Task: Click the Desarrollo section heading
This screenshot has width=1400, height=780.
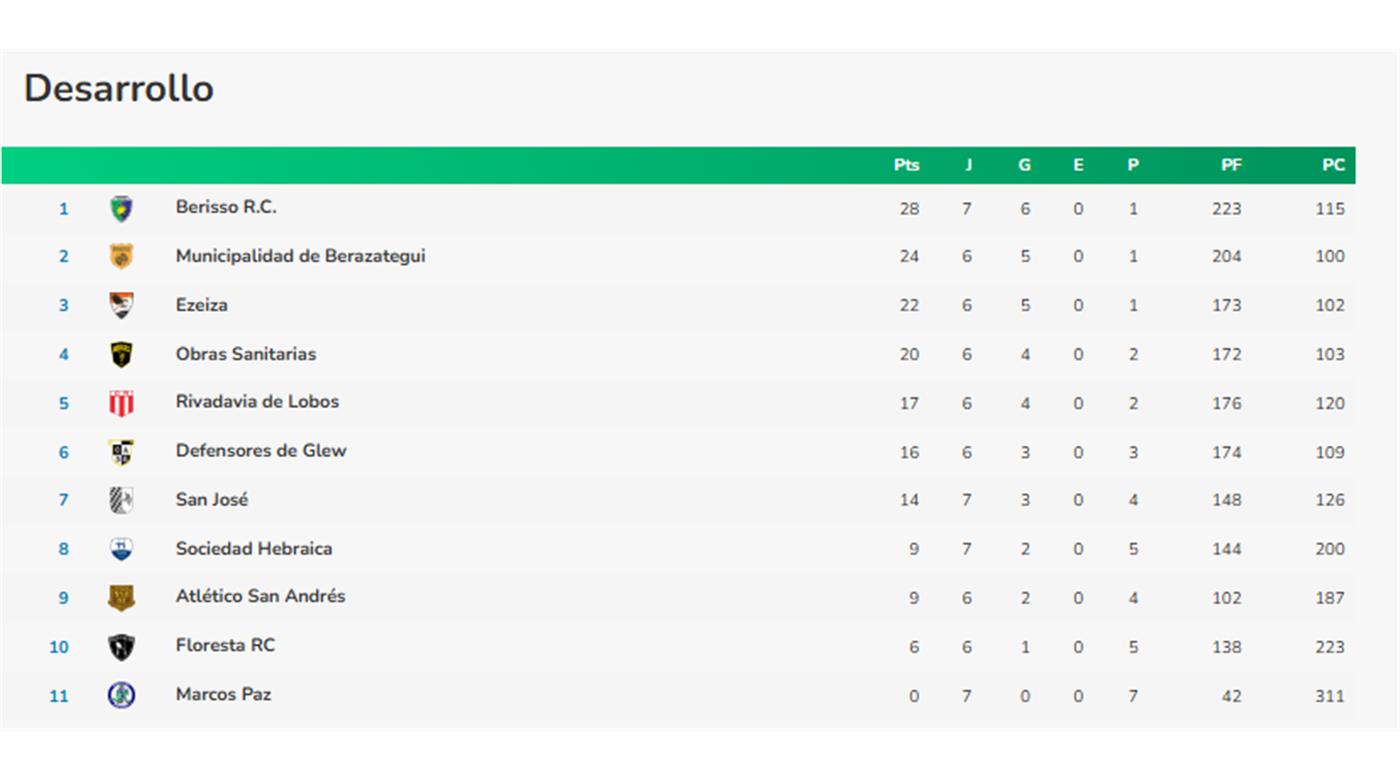Action: pyautogui.click(x=119, y=88)
